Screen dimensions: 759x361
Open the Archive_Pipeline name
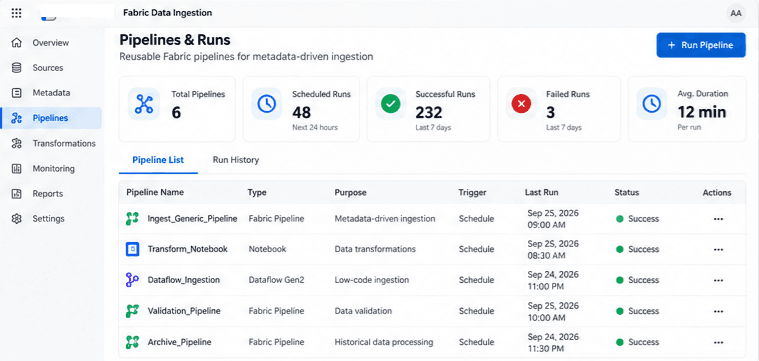[179, 342]
